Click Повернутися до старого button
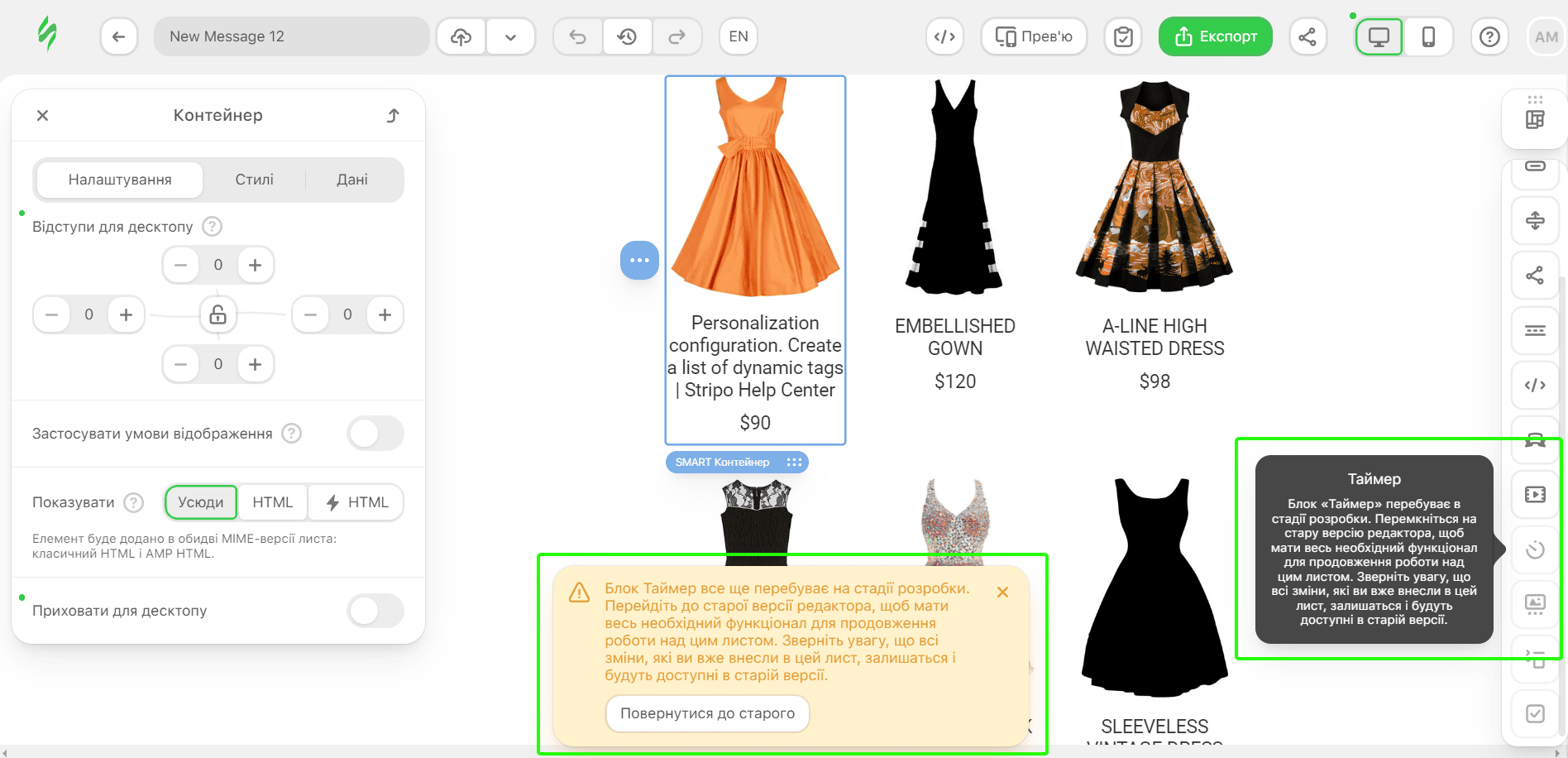 click(x=707, y=713)
